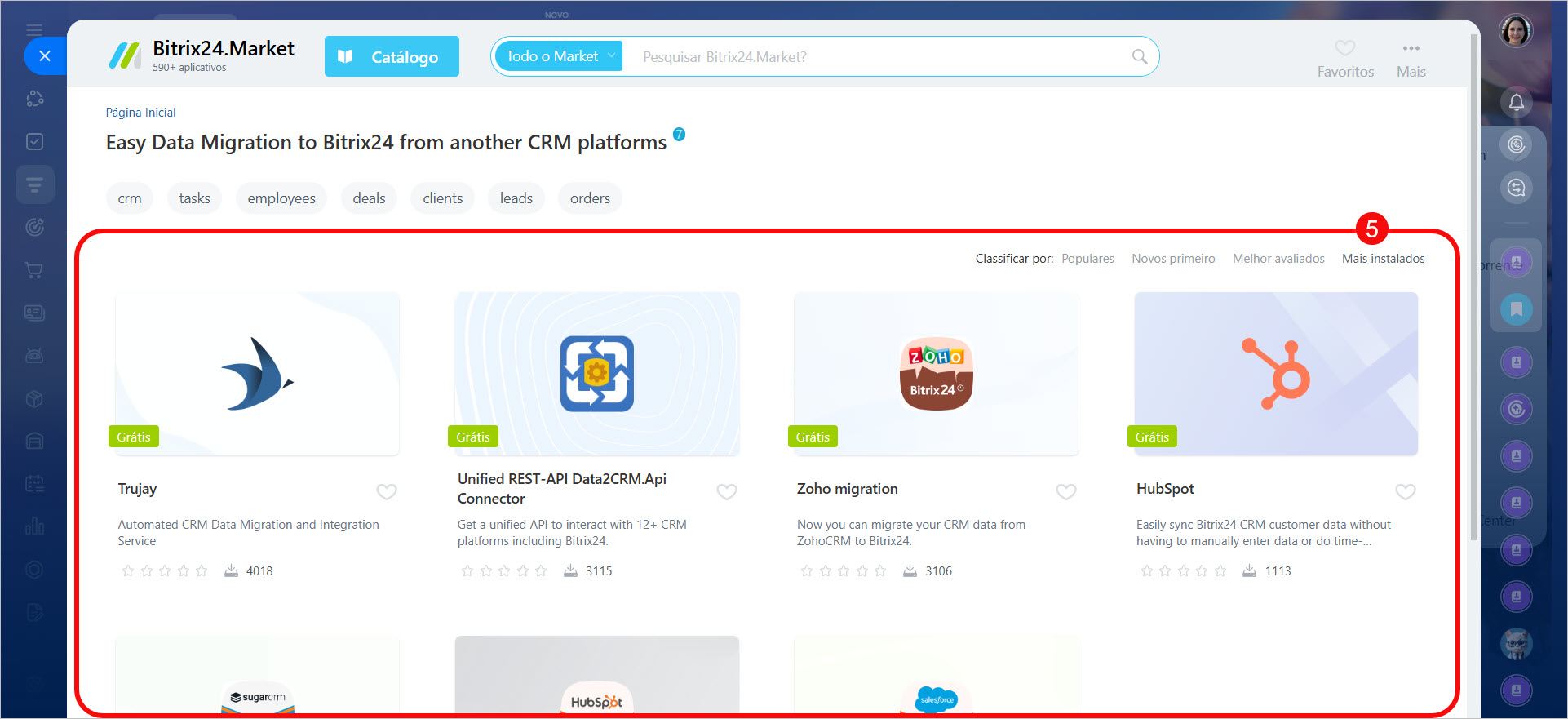Image resolution: width=1568 pixels, height=719 pixels.
Task: Filter by the leads tag
Action: tap(516, 198)
